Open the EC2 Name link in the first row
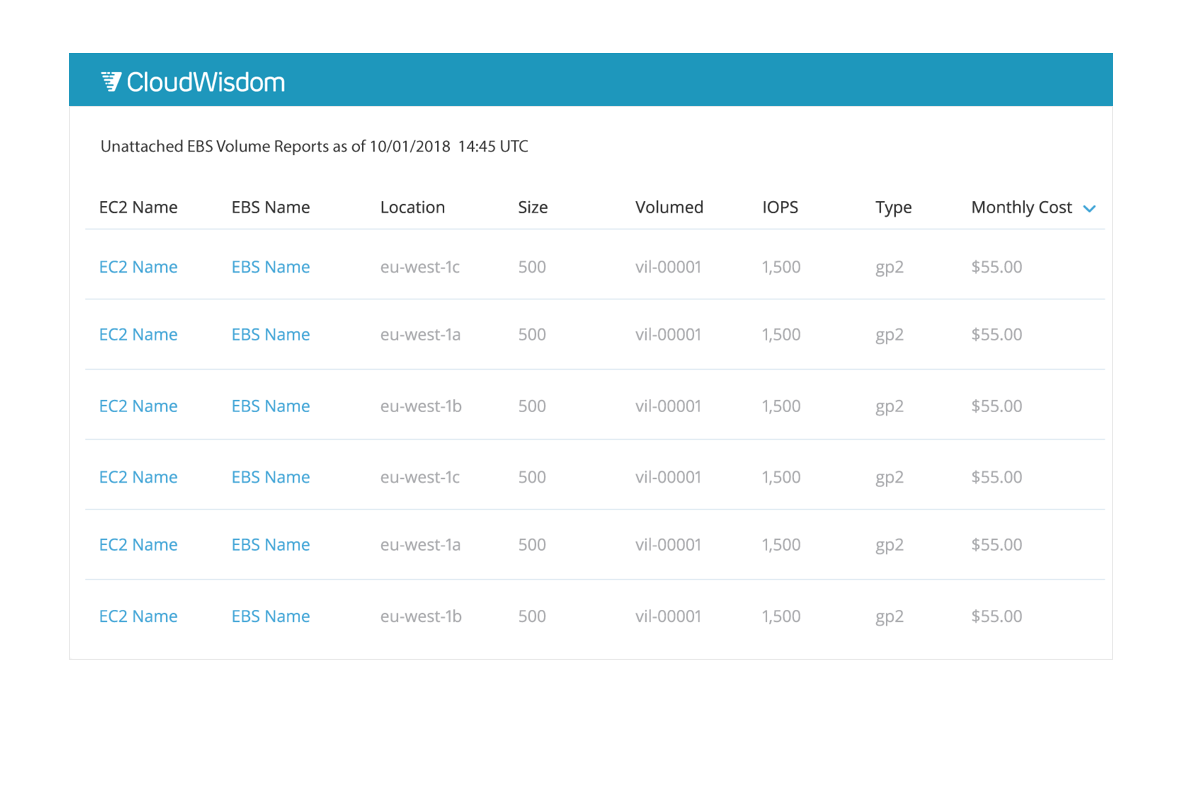The height and width of the screenshot is (800, 1180). pyautogui.click(x=138, y=267)
